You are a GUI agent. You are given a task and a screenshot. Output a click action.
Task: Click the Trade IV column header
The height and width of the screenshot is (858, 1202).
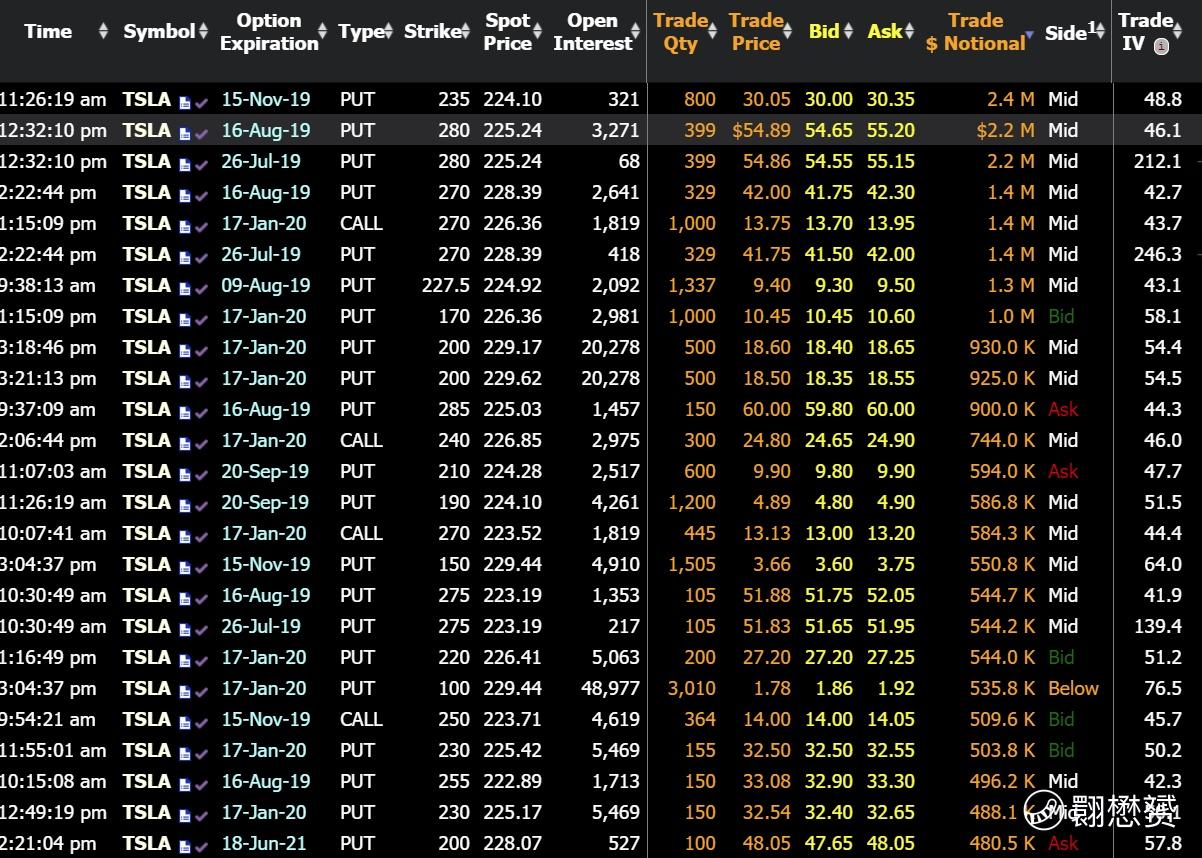pos(1145,32)
